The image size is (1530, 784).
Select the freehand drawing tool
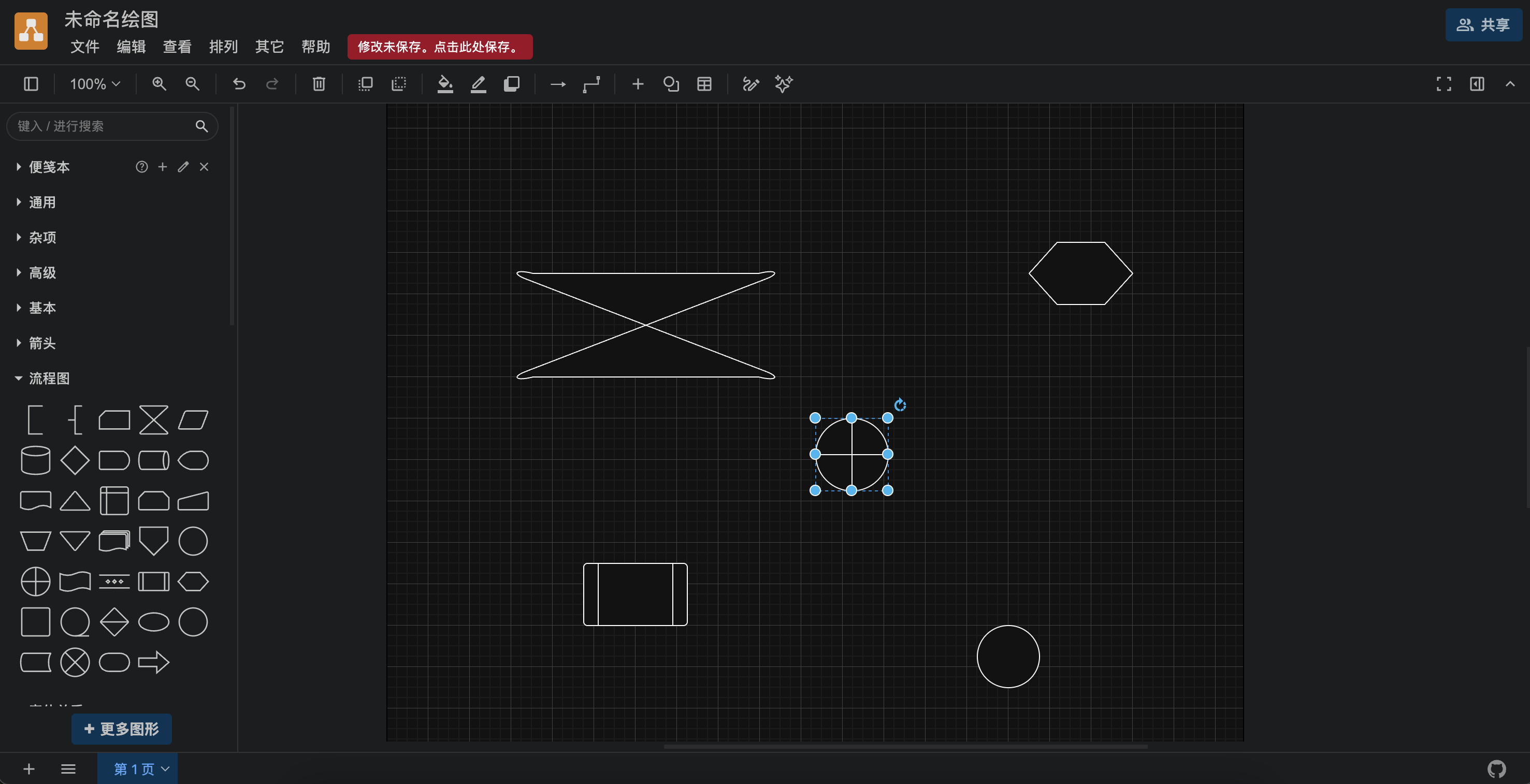(750, 84)
